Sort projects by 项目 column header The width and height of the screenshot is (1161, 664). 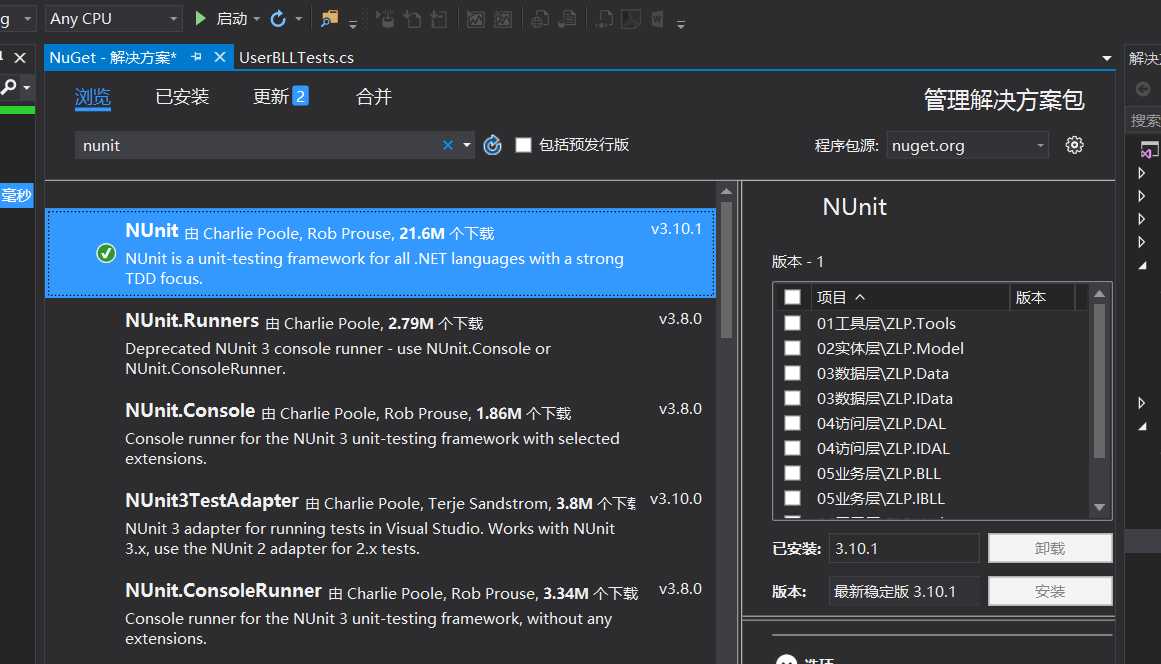(x=911, y=297)
